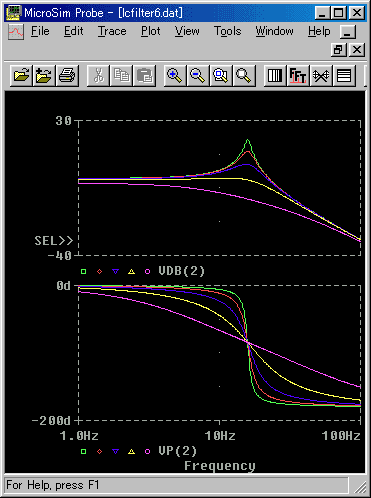Click the Zoom Out magnifier icon
Viewport: 371px width, 498px height.
[x=198, y=75]
